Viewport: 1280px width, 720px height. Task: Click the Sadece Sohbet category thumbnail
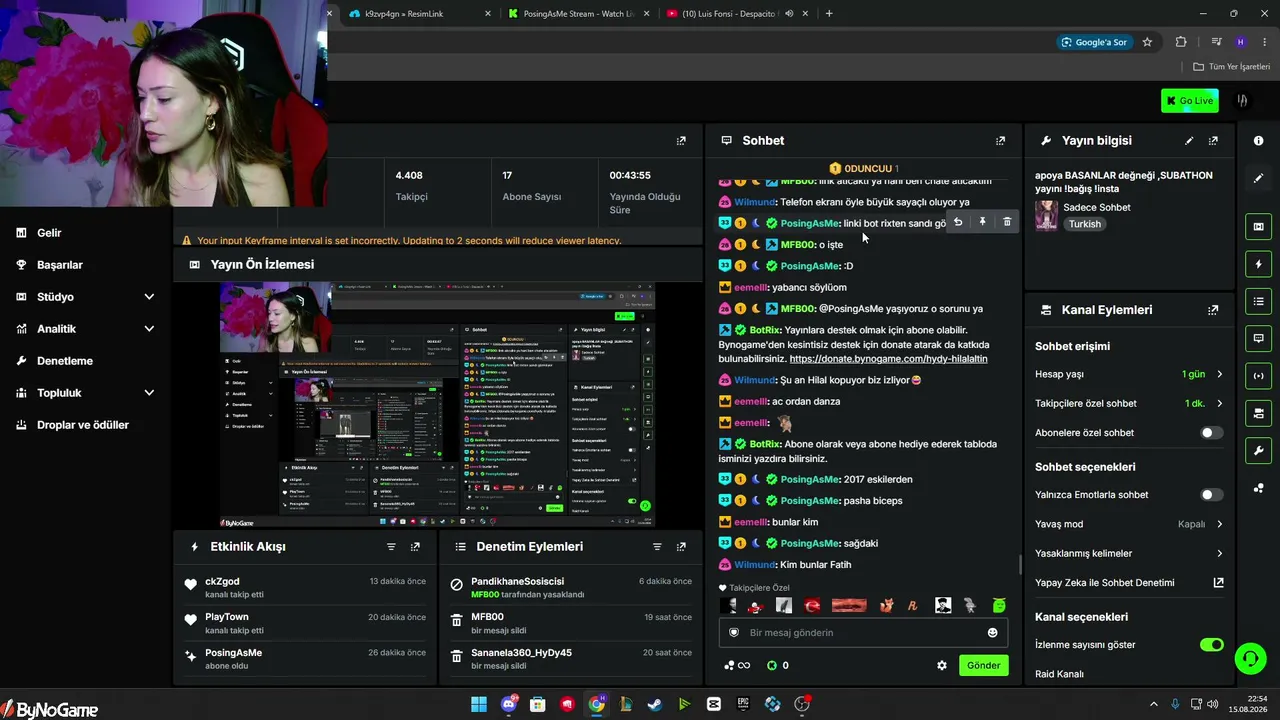(1047, 216)
